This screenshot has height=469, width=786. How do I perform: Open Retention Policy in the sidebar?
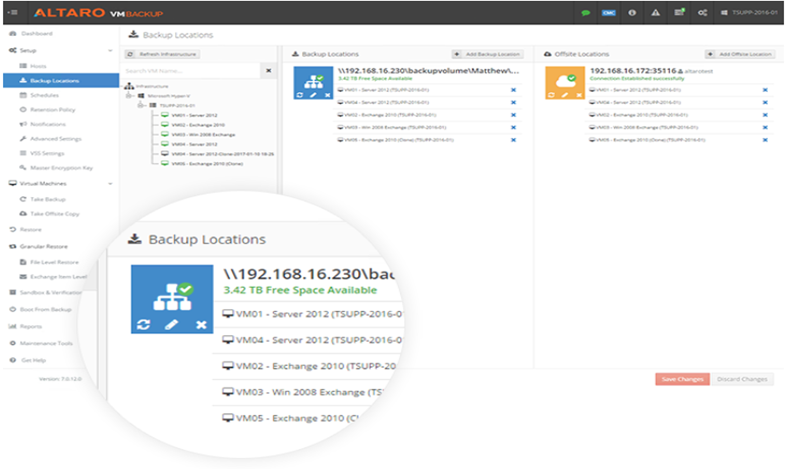point(47,110)
